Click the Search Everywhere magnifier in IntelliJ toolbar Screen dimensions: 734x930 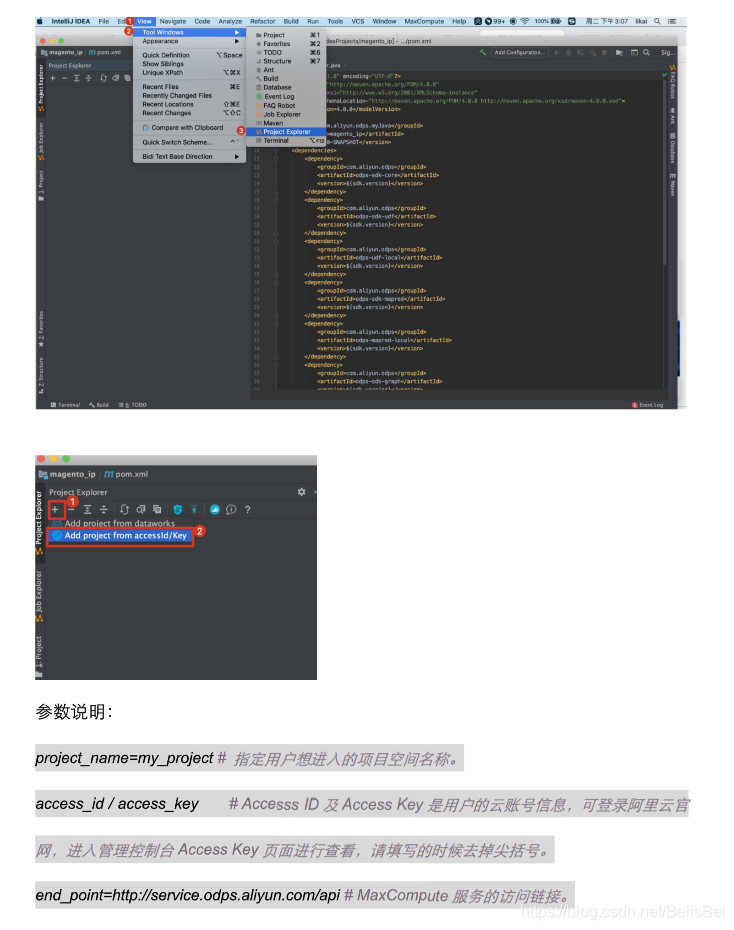pos(646,52)
